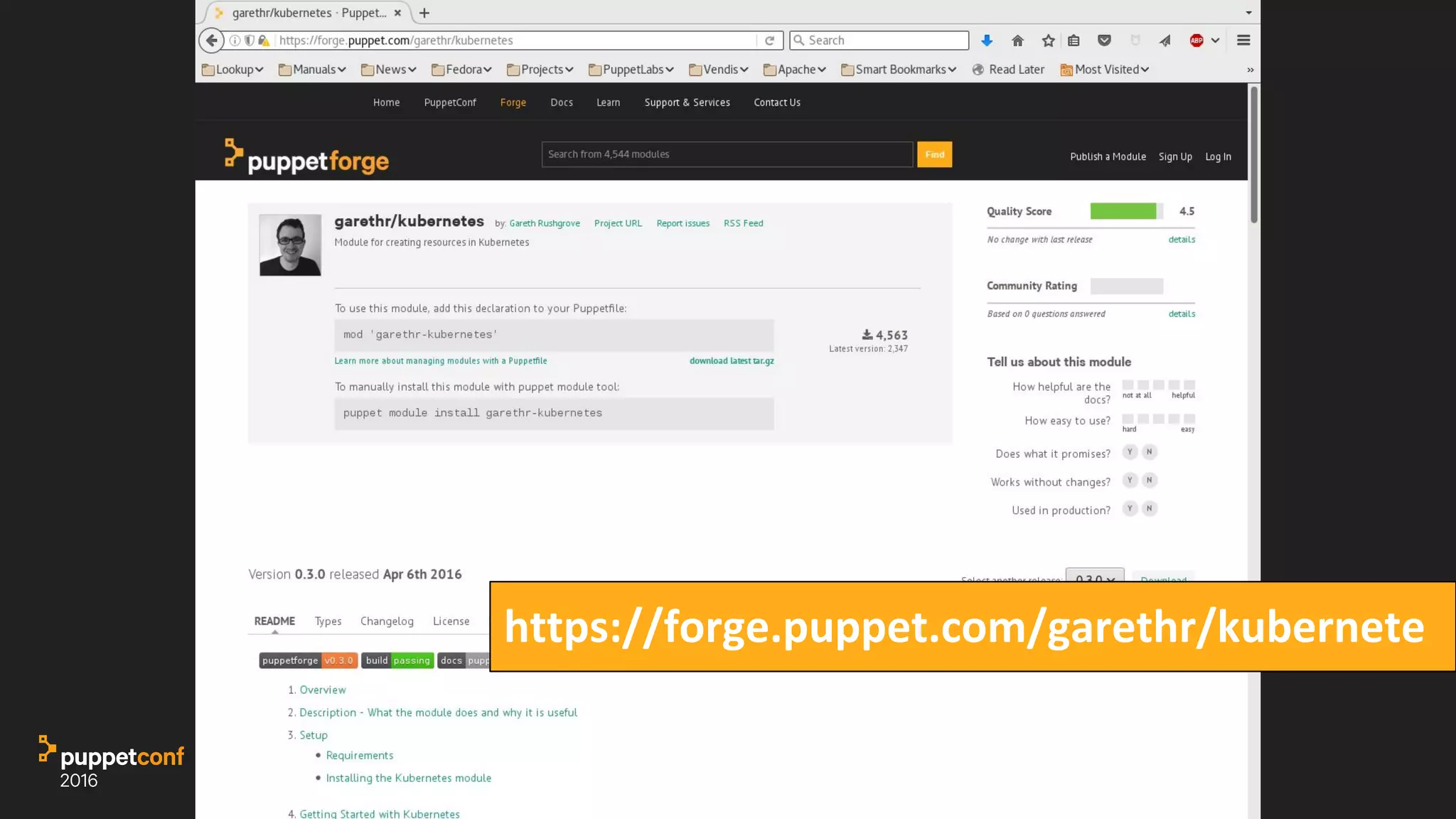Rate docs helpfulness with last box

pos(1189,385)
